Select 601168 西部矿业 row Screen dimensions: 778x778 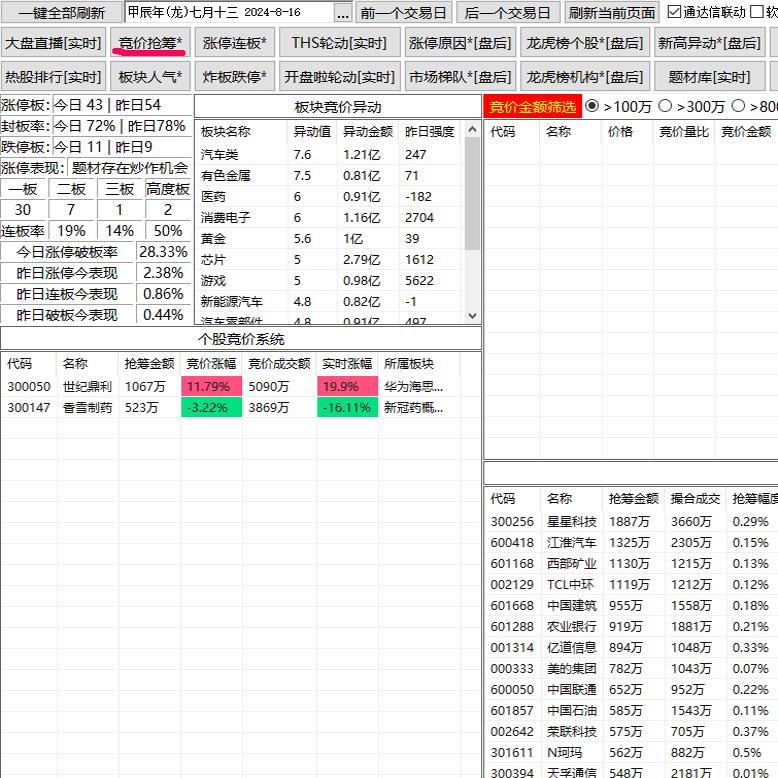click(631, 564)
